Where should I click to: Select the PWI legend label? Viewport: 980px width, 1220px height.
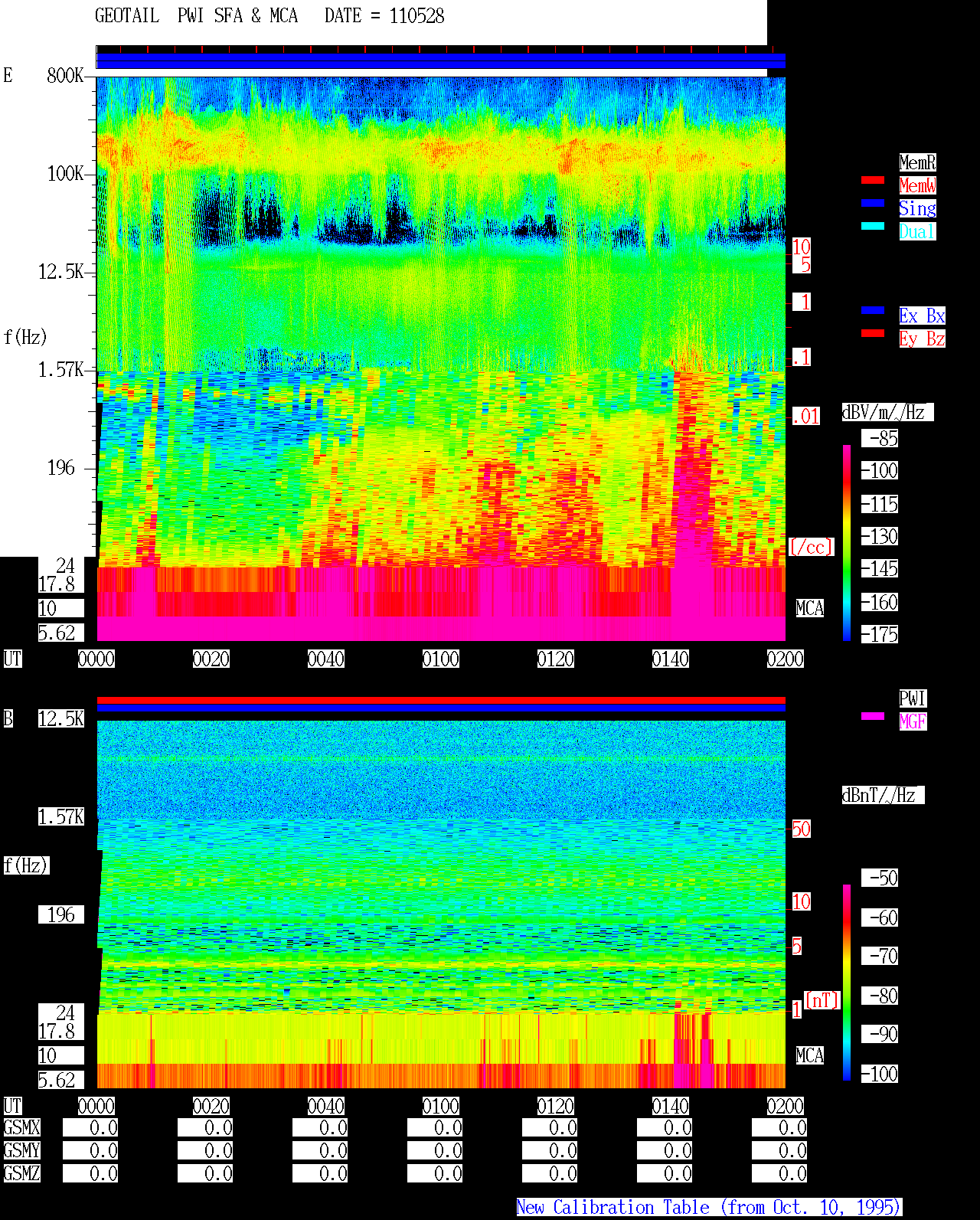coord(913,698)
